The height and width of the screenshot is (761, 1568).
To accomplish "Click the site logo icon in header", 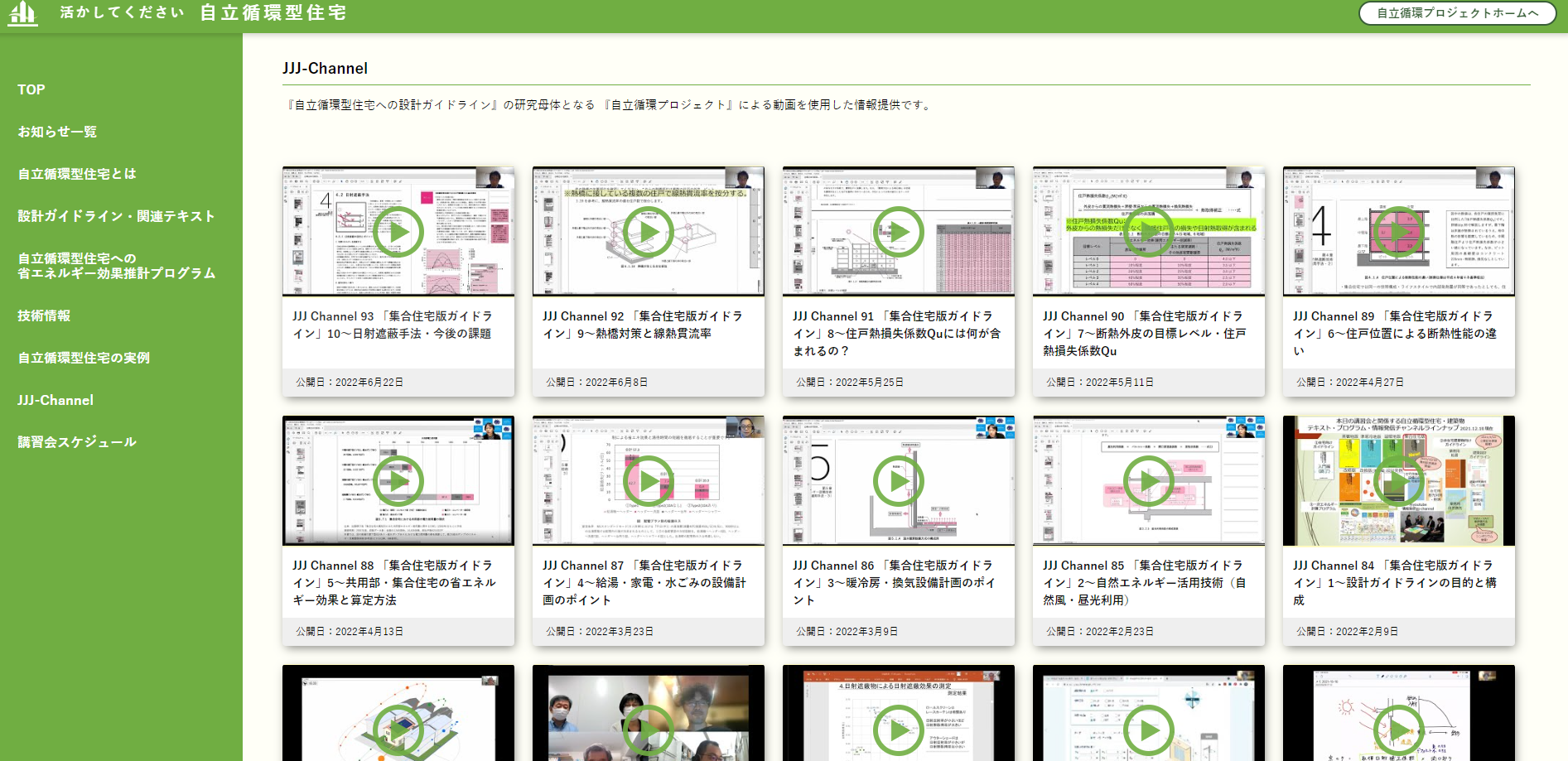I will pyautogui.click(x=23, y=12).
